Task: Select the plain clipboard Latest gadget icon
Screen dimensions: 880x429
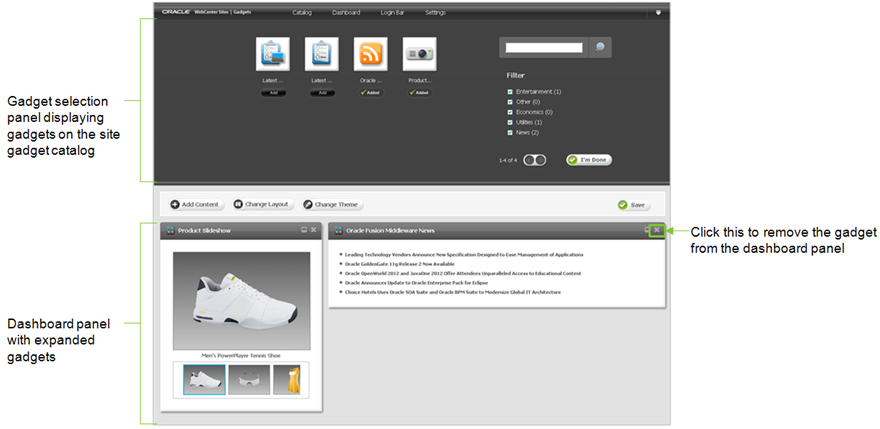Action: click(x=322, y=54)
